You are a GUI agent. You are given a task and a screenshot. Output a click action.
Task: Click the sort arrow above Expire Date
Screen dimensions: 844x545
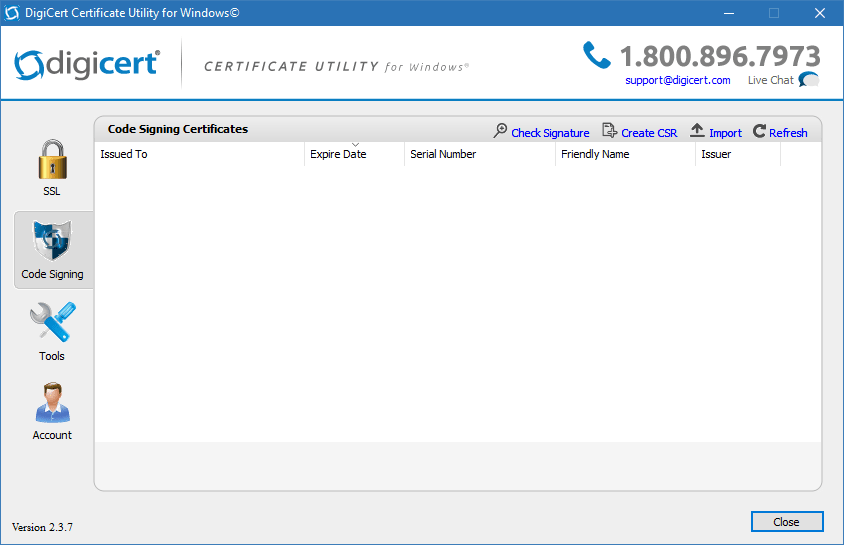[x=355, y=145]
